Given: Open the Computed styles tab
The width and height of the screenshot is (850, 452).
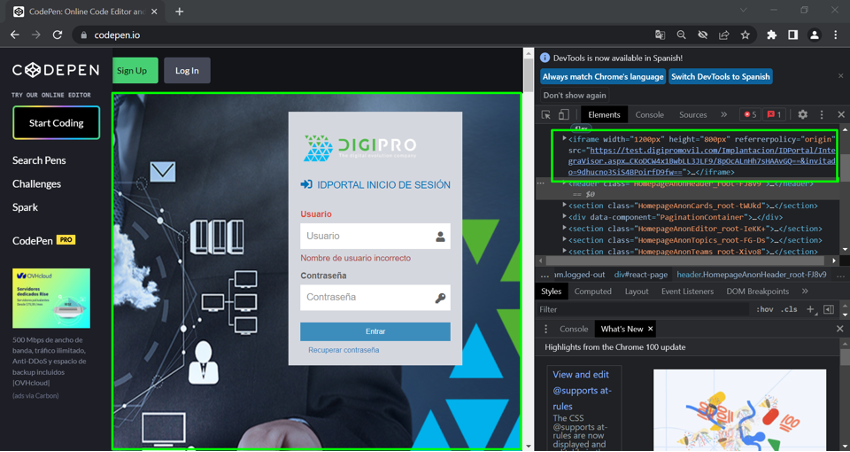Looking at the screenshot, I should [592, 291].
